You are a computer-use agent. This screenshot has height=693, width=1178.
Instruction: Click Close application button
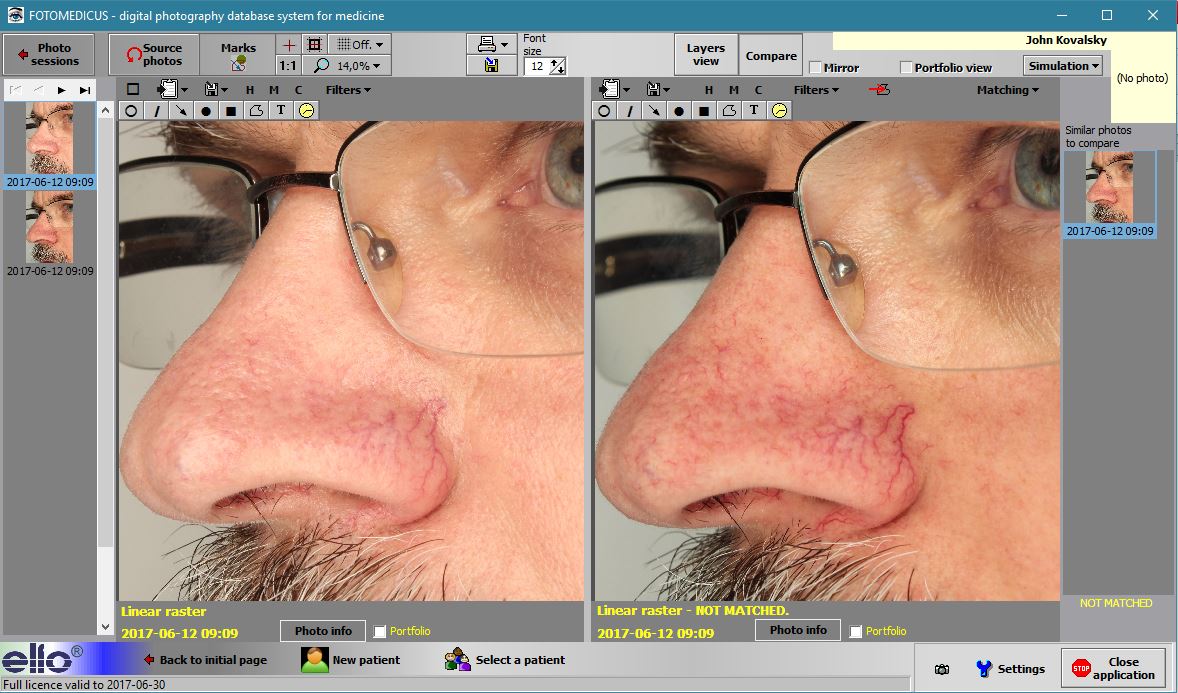click(x=1113, y=668)
